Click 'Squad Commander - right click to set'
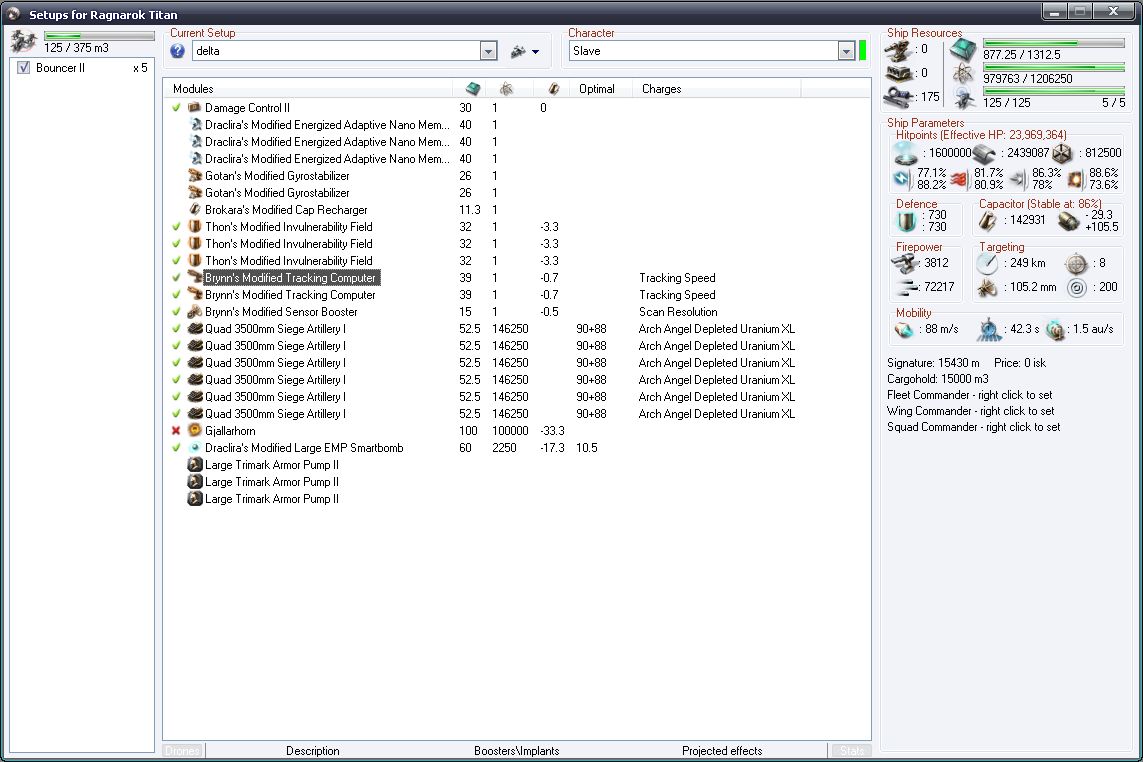Viewport: 1143px width, 762px height. [974, 427]
